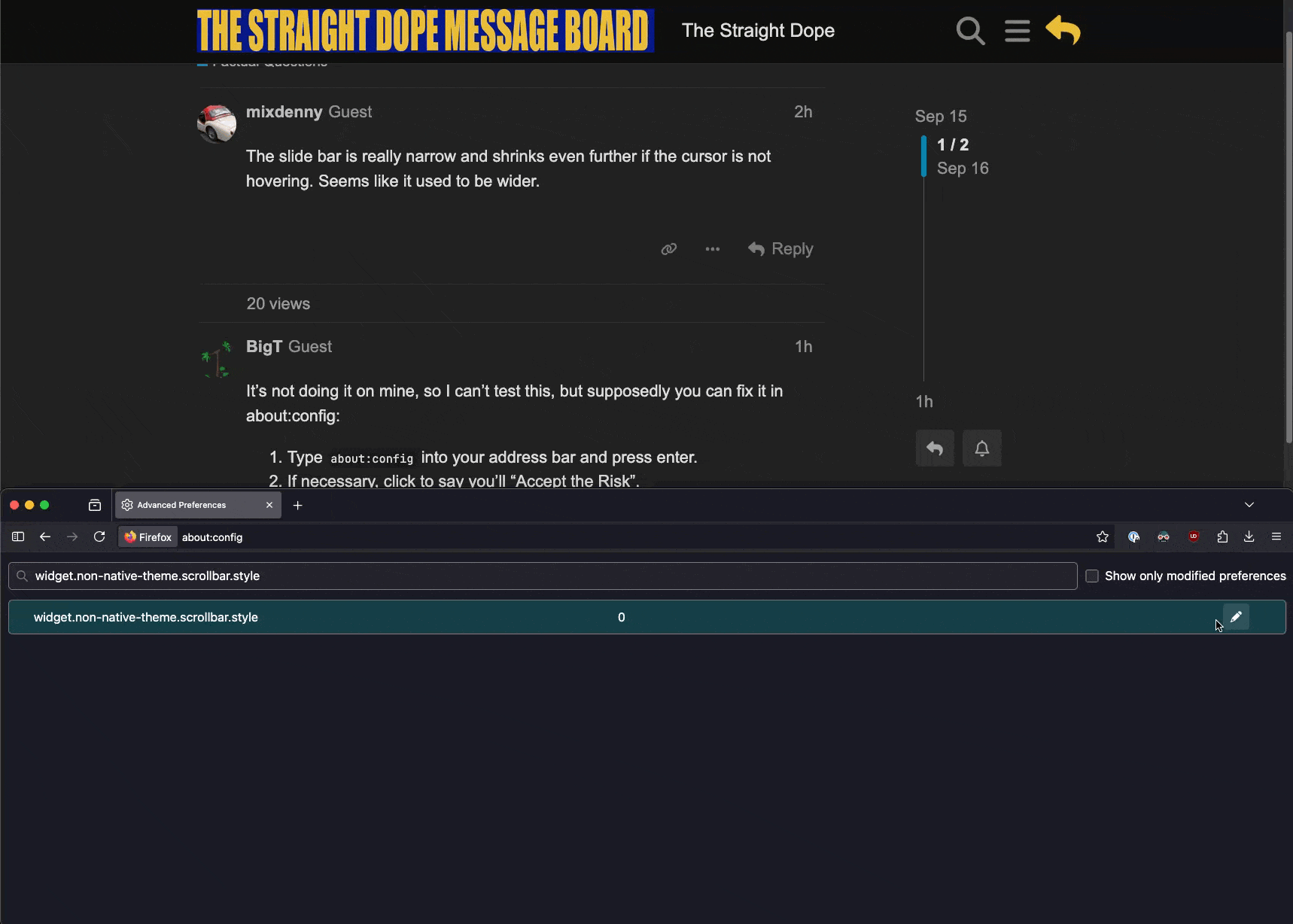Image resolution: width=1293 pixels, height=924 pixels.
Task: Click the preference value 0
Action: 622,618
